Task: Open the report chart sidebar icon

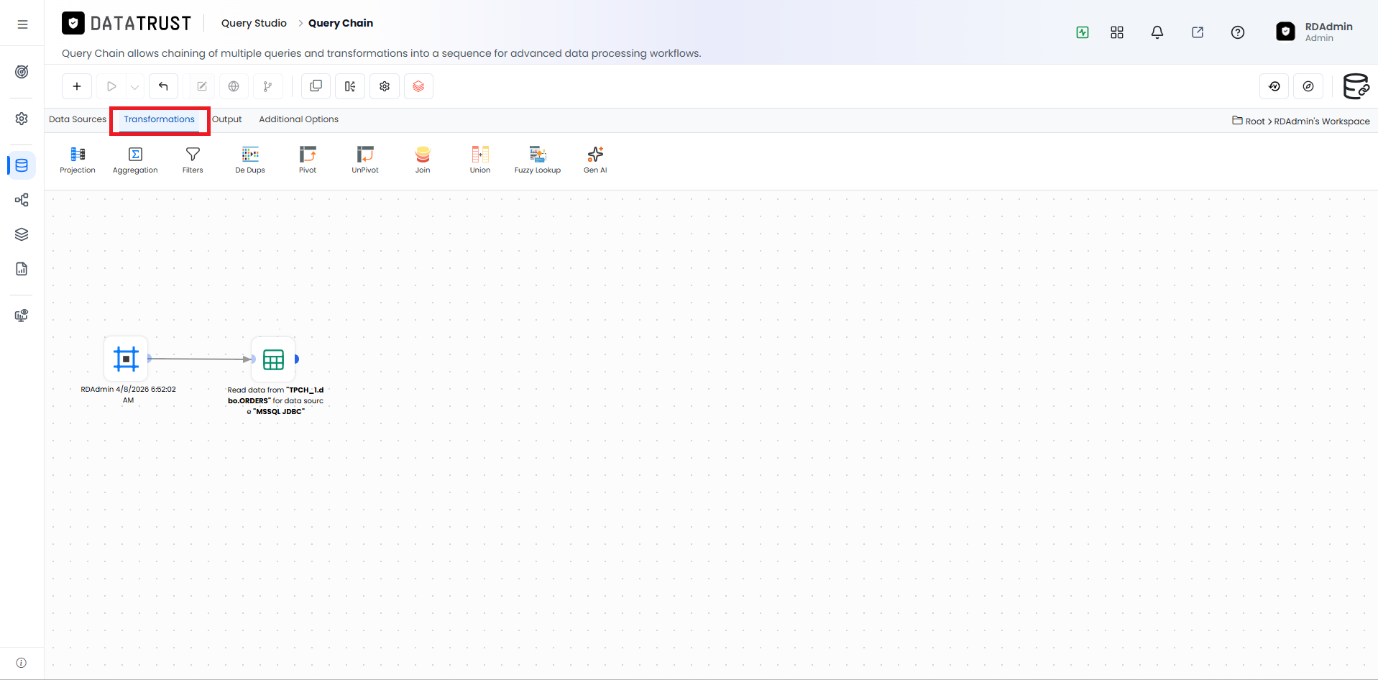Action: 21,269
